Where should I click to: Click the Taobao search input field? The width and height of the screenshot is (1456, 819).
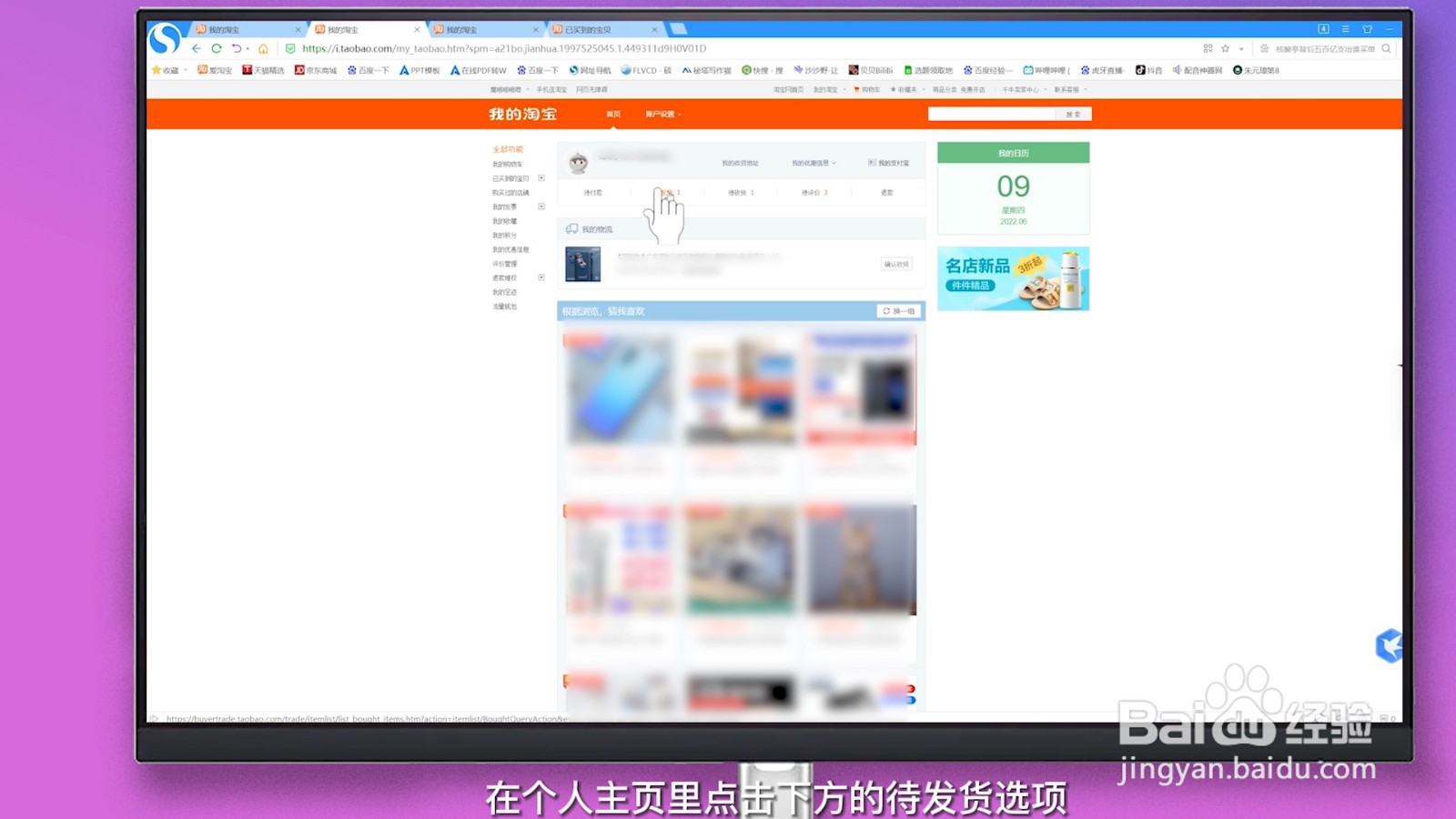992,113
